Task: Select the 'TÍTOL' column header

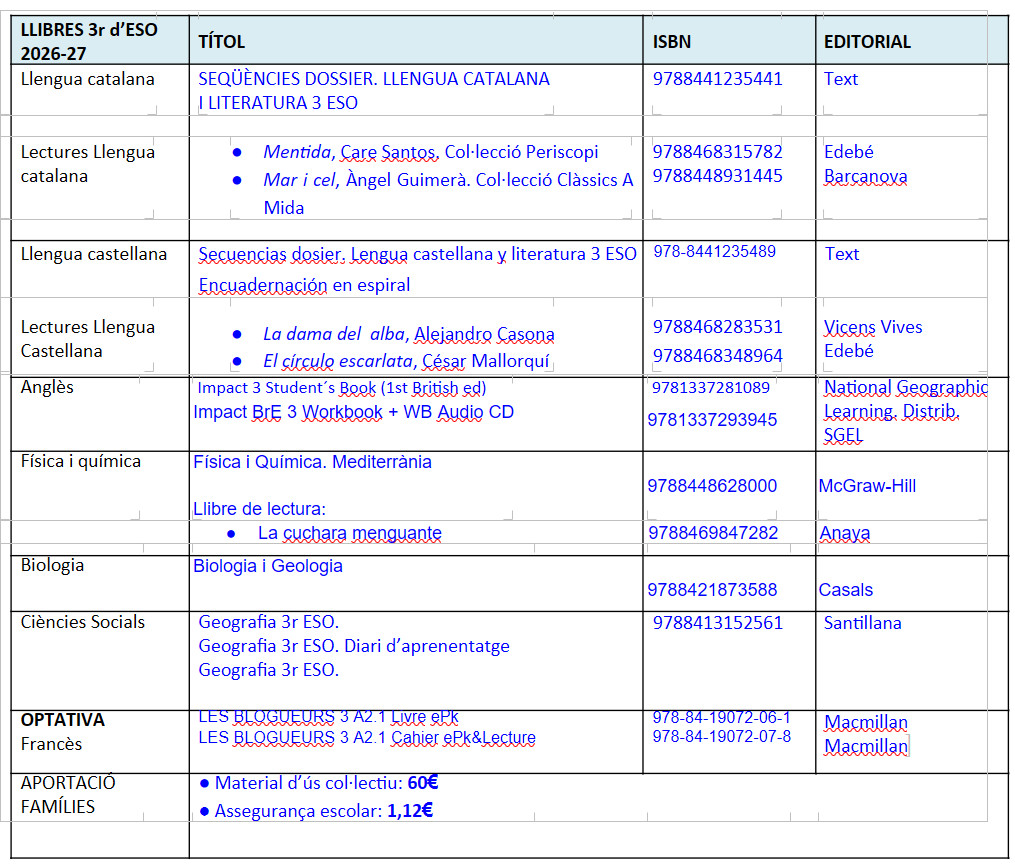Action: pos(221,42)
